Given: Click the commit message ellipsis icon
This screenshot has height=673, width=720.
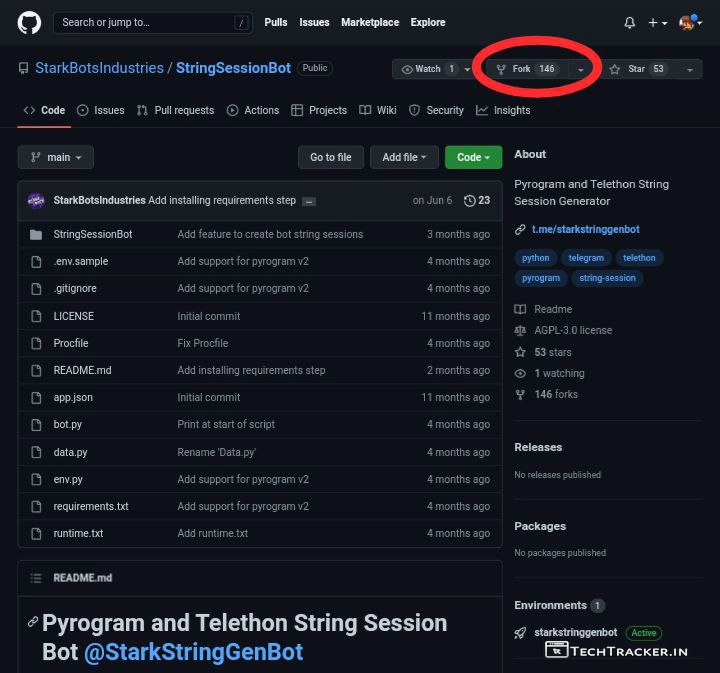Looking at the screenshot, I should [x=309, y=201].
